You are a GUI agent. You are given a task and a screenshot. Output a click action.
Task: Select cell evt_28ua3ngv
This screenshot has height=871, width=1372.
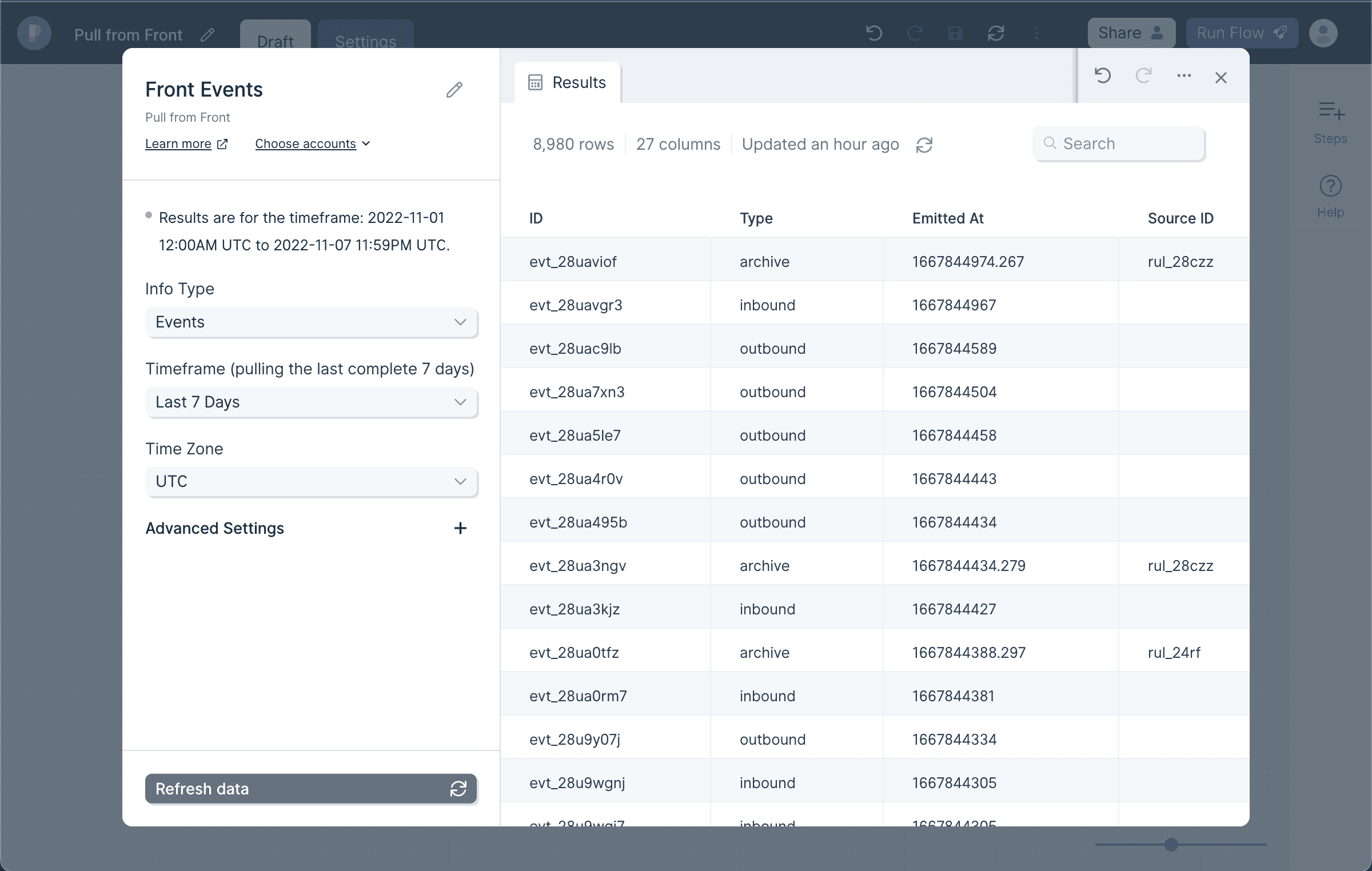[605, 566]
